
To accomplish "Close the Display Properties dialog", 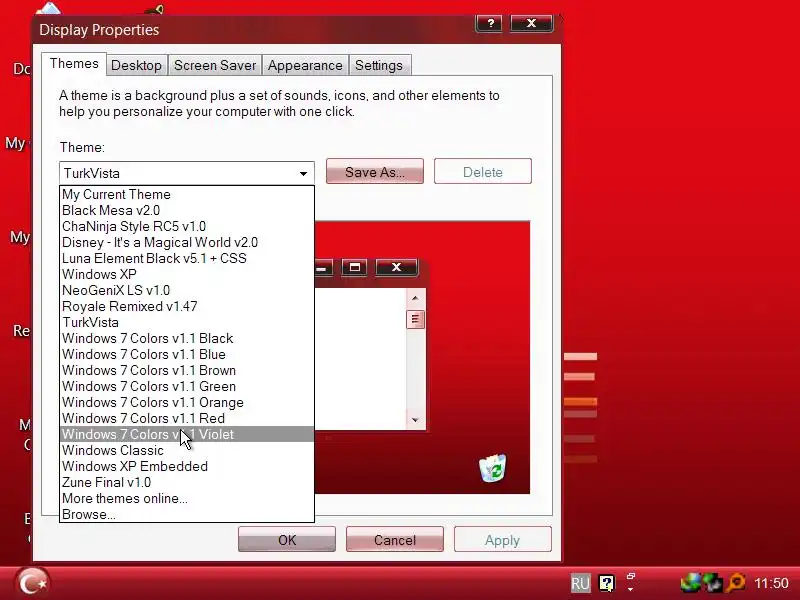I will tap(532, 23).
